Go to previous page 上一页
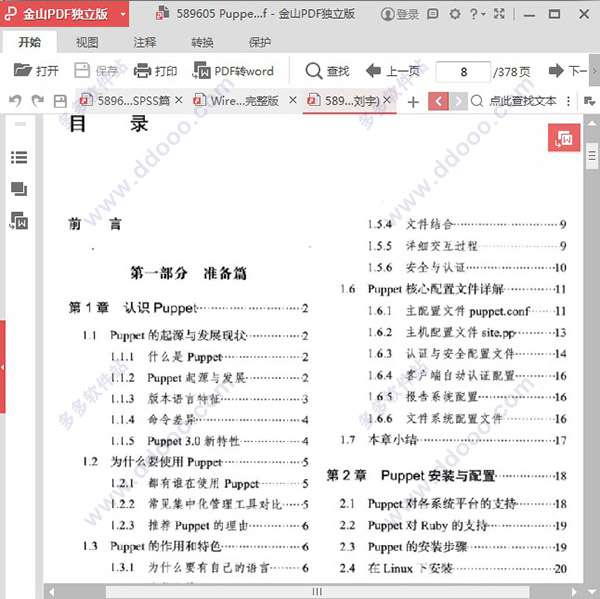This screenshot has width=600, height=599. pyautogui.click(x=393, y=71)
